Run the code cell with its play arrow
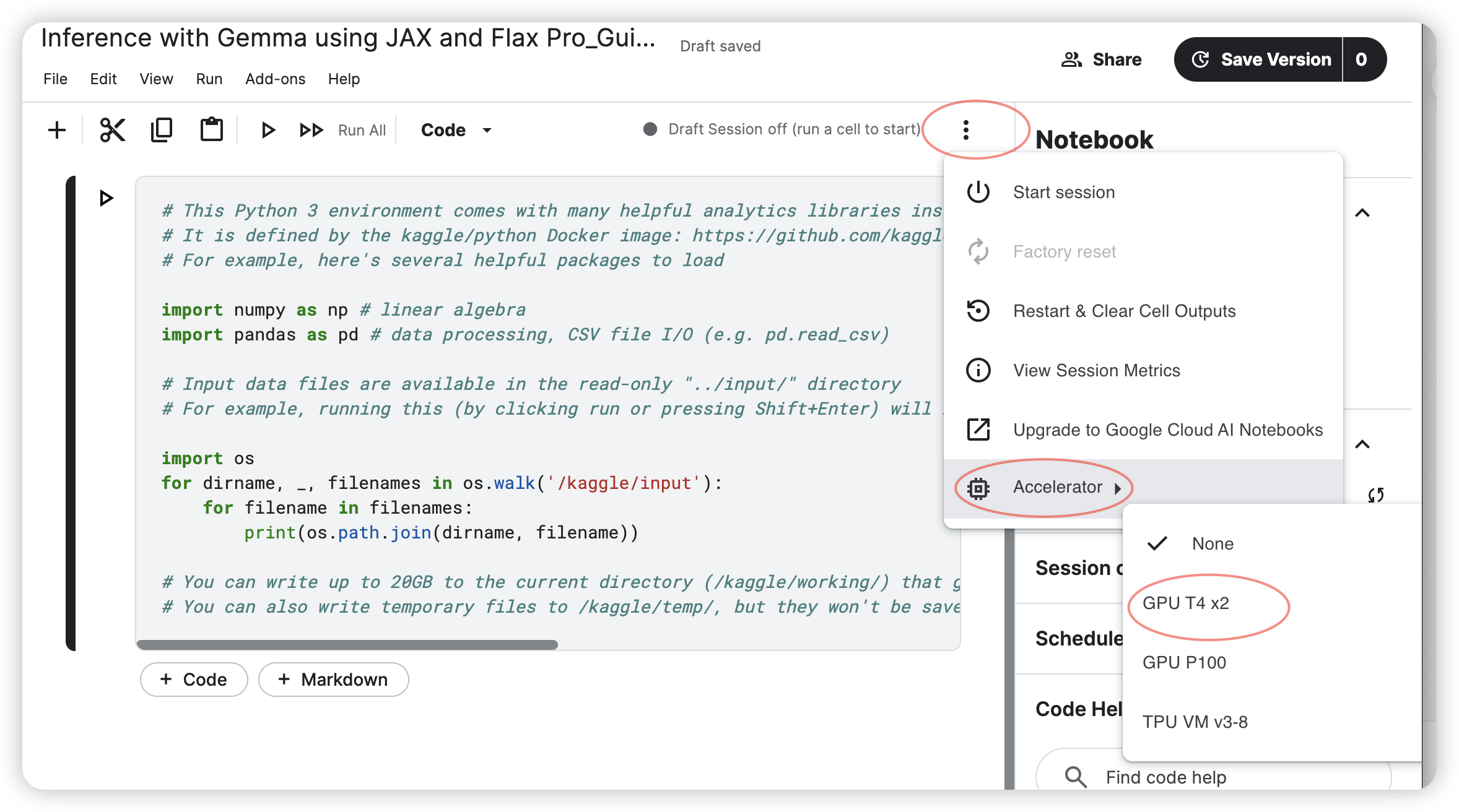1459x812 pixels. click(x=107, y=198)
